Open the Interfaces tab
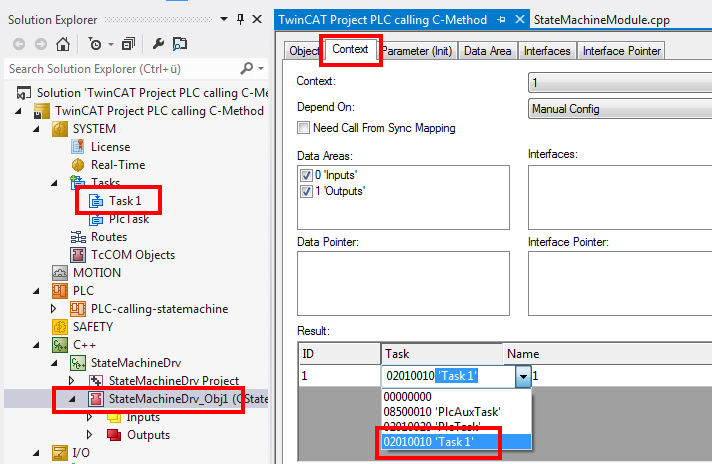This screenshot has width=712, height=464. tap(547, 51)
